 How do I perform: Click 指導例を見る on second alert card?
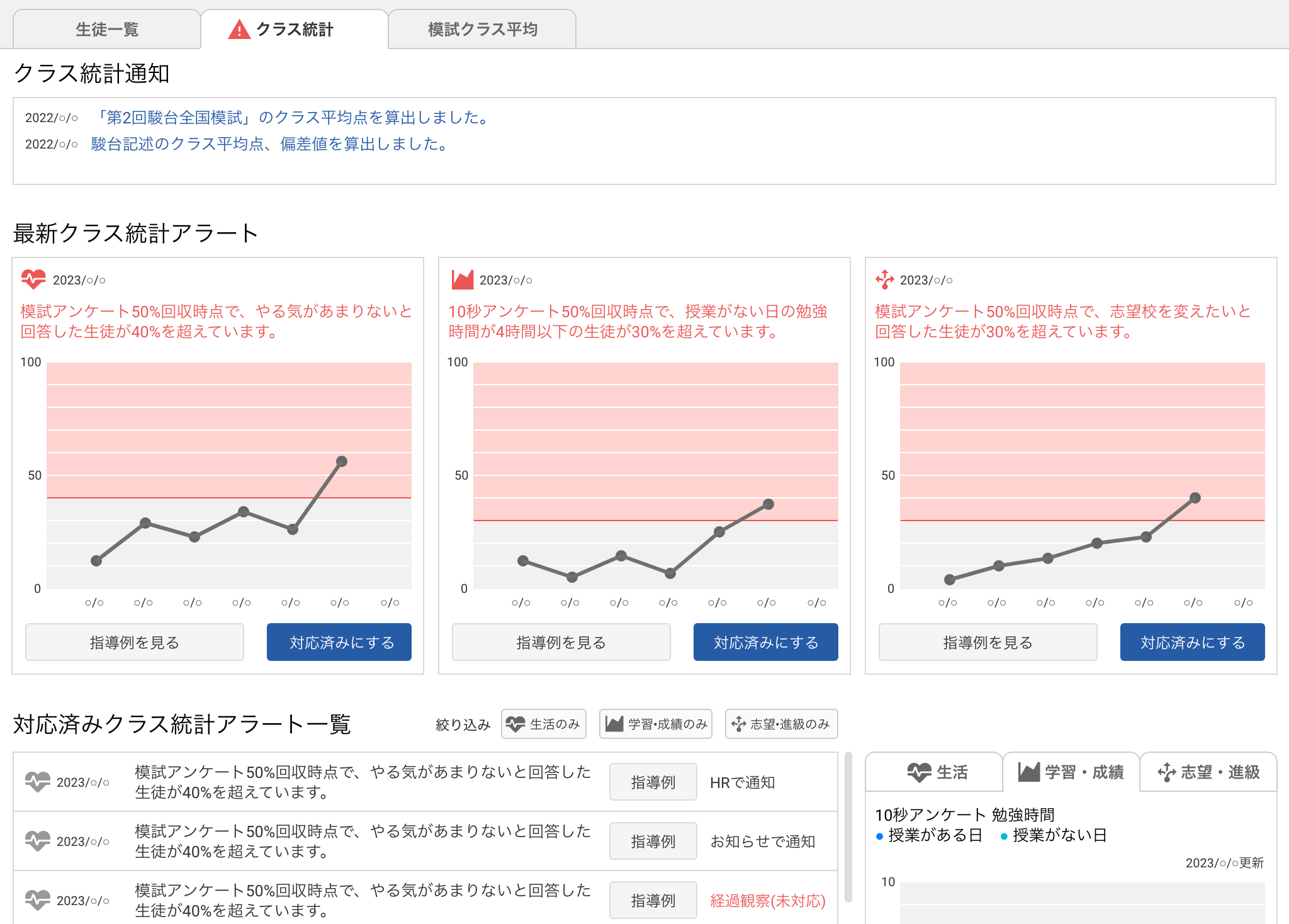coord(561,642)
